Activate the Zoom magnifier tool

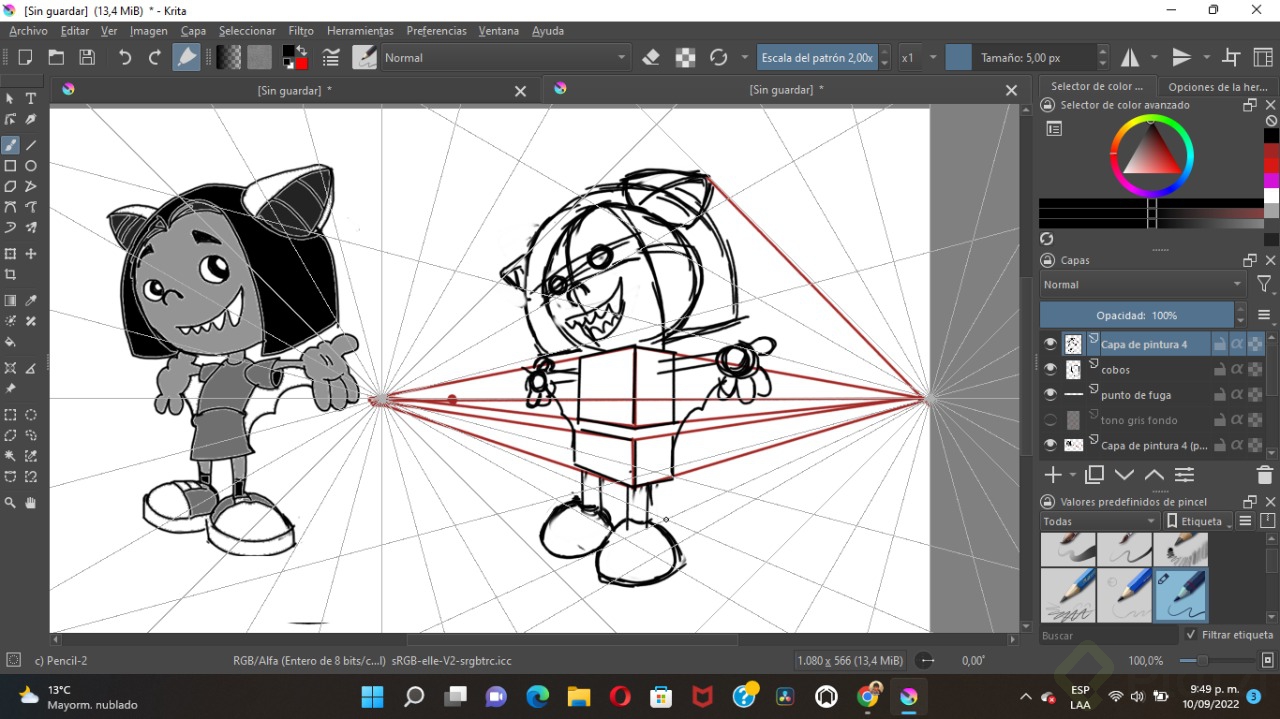[10, 503]
